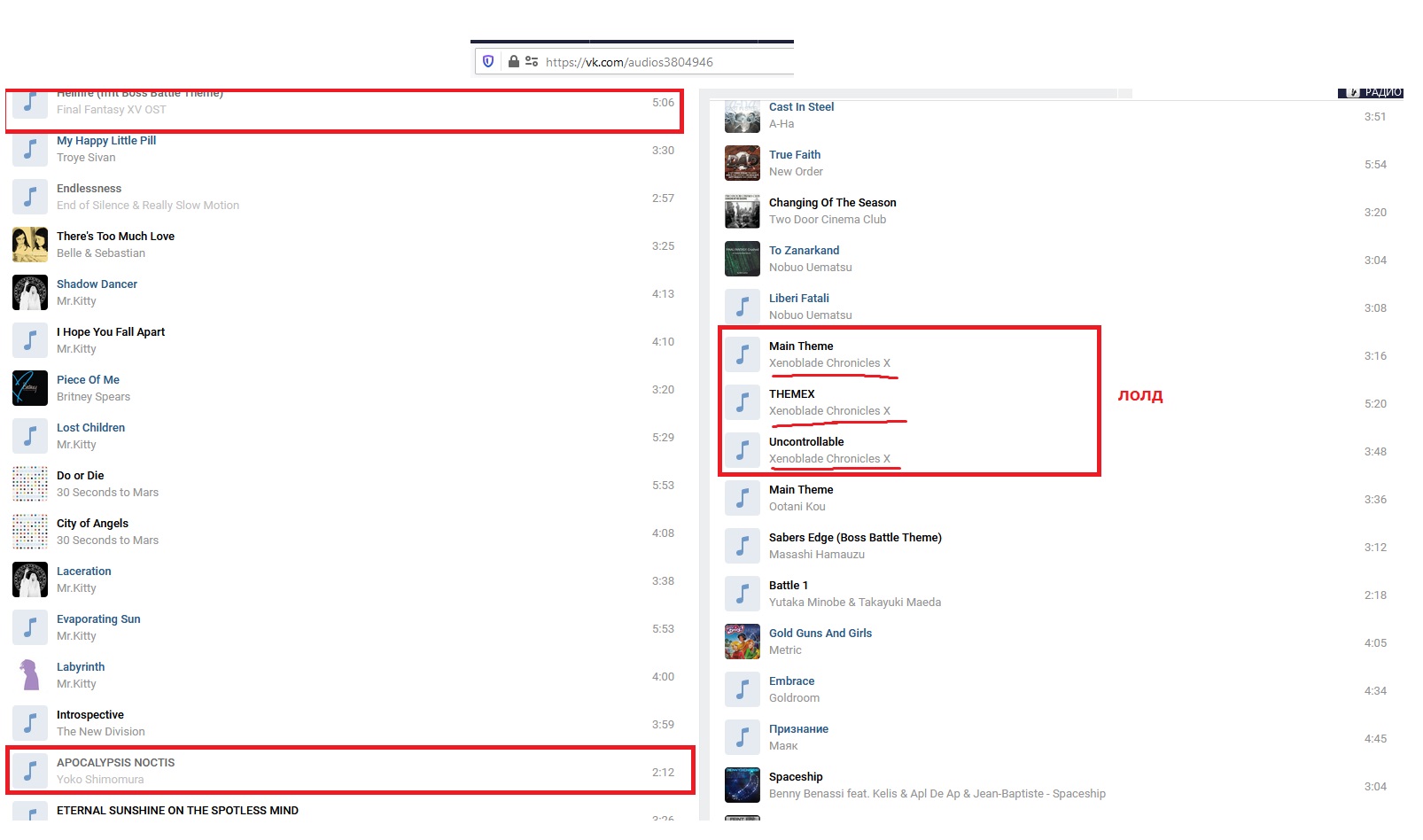The image size is (1423, 840).
Task: Click the Labyrinth track title
Action: click(81, 667)
